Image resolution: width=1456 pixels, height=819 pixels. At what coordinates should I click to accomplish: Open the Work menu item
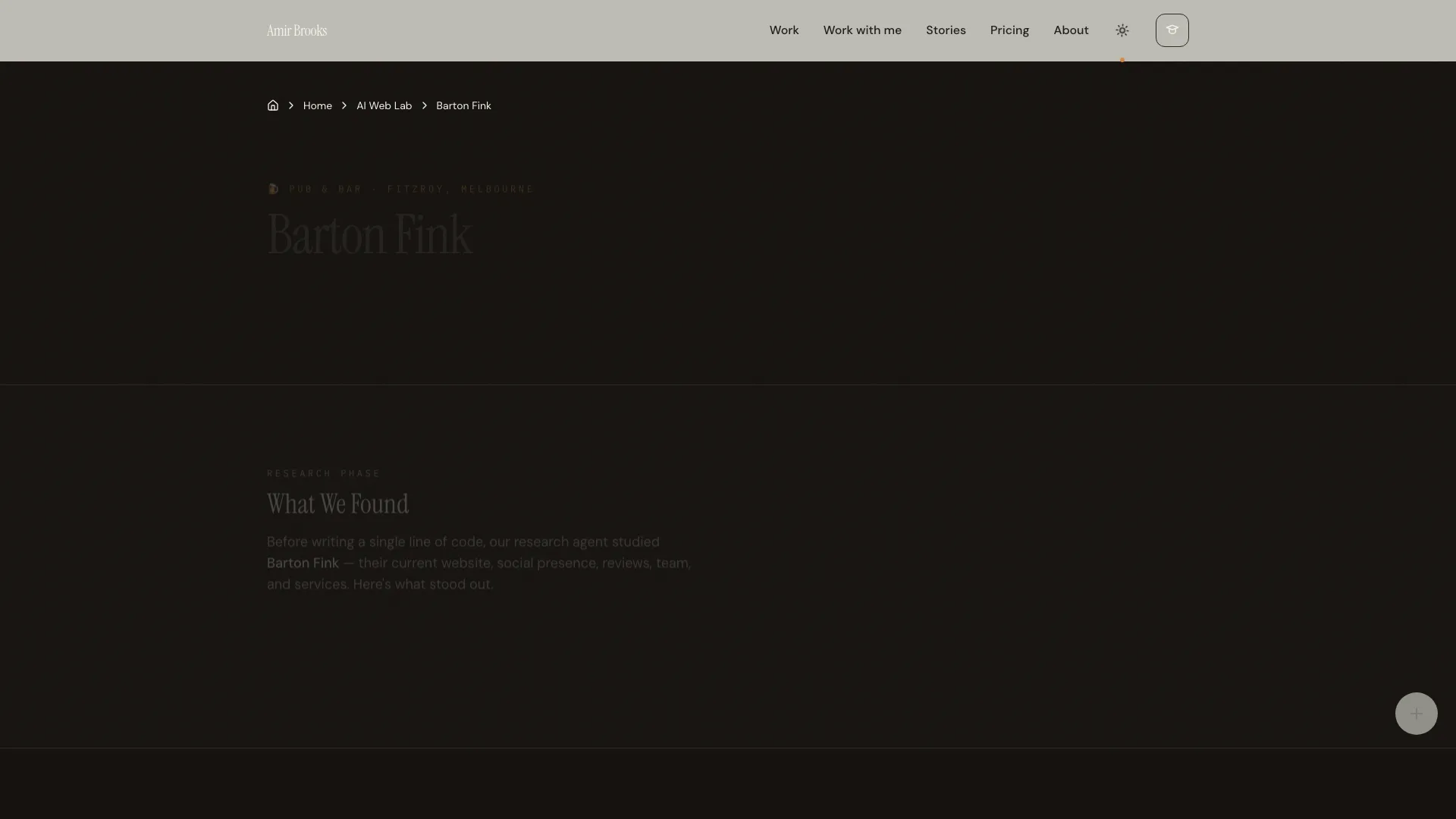pos(783,30)
